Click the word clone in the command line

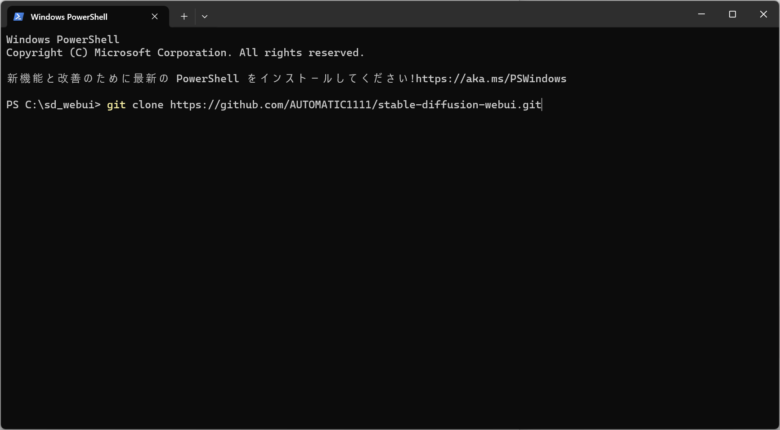point(148,105)
